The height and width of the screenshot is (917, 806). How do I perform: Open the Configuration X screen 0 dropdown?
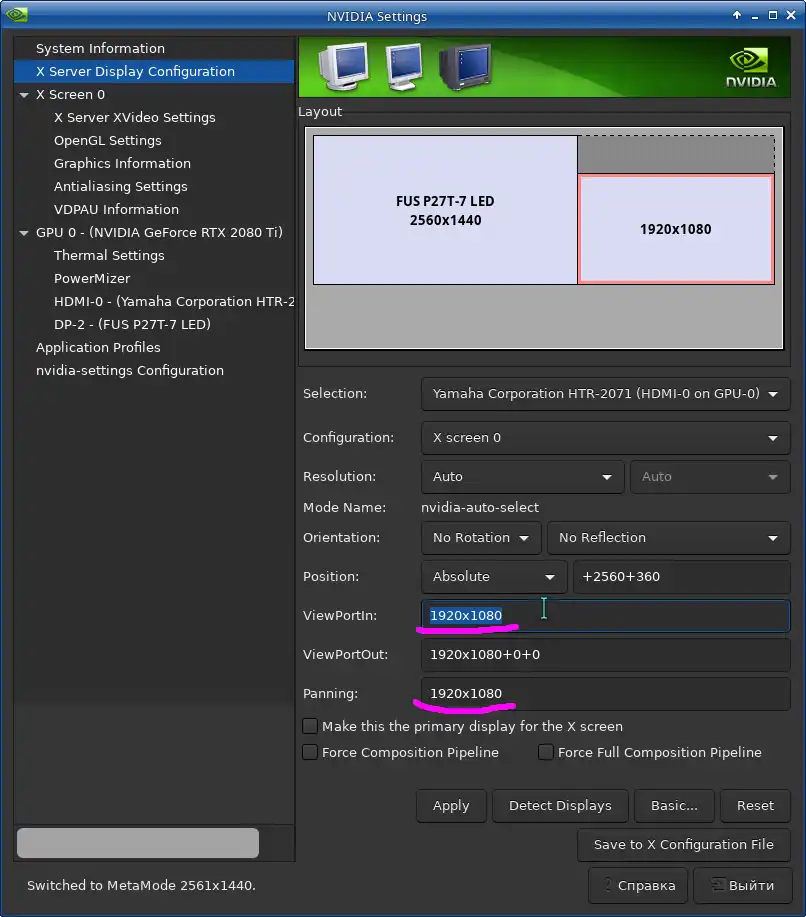tap(605, 437)
